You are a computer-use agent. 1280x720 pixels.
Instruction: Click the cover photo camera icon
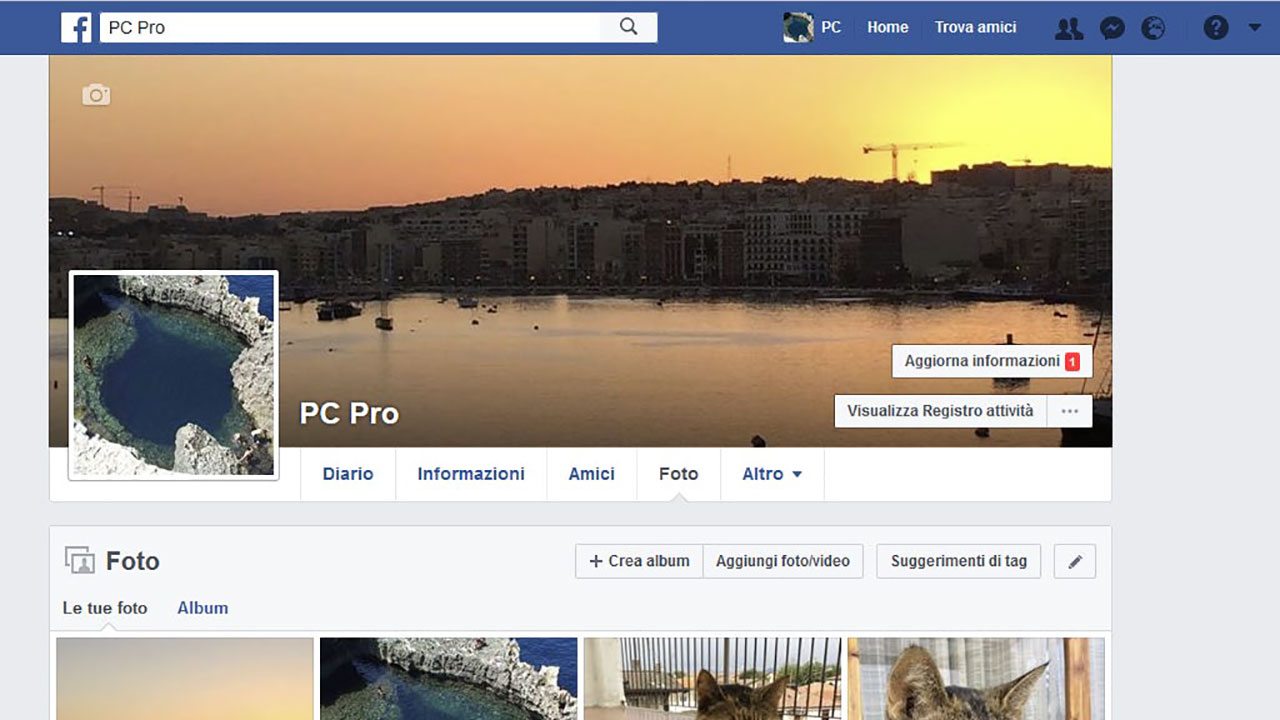[x=96, y=95]
